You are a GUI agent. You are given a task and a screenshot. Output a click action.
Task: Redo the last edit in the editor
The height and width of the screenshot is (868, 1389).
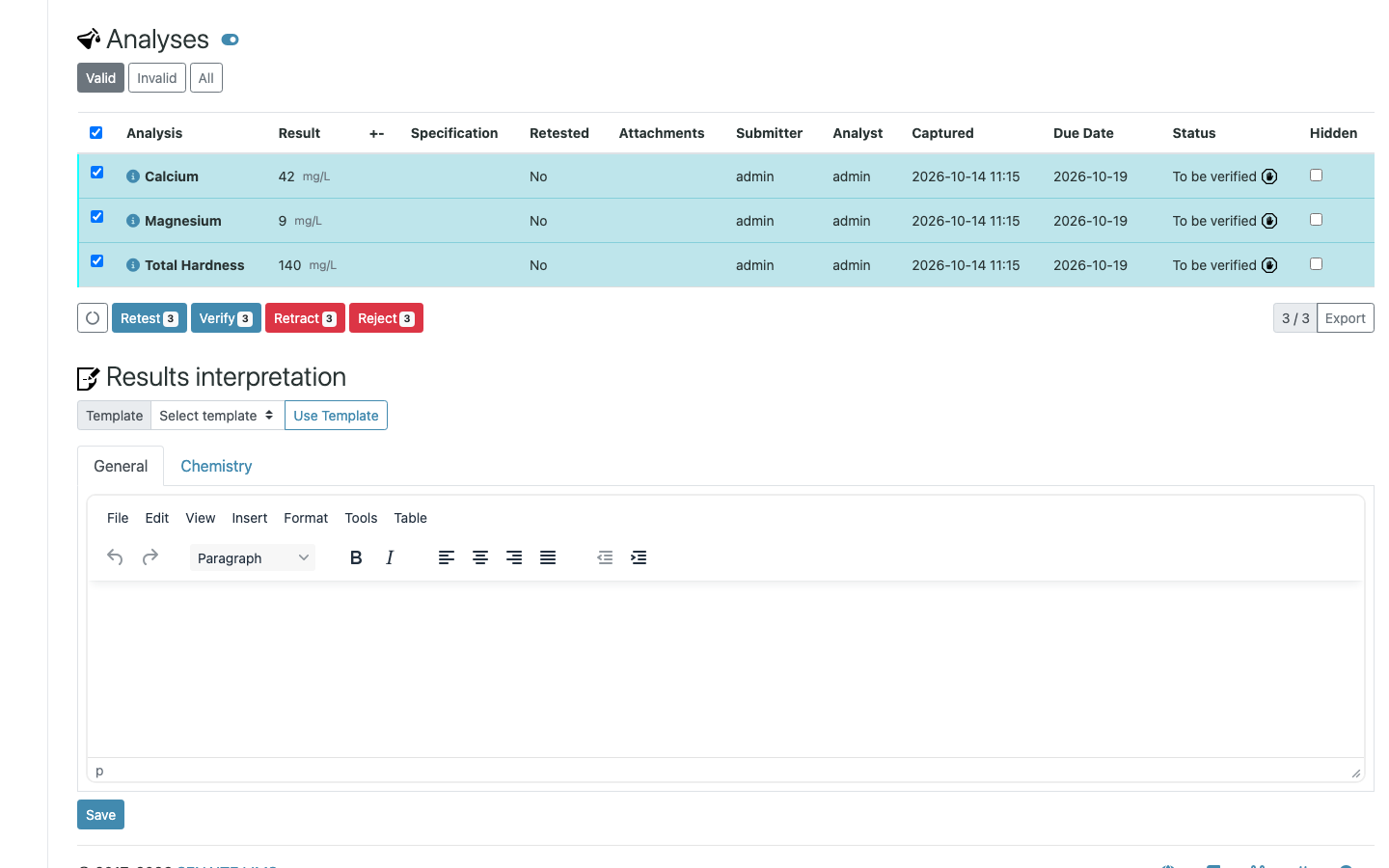[x=150, y=557]
